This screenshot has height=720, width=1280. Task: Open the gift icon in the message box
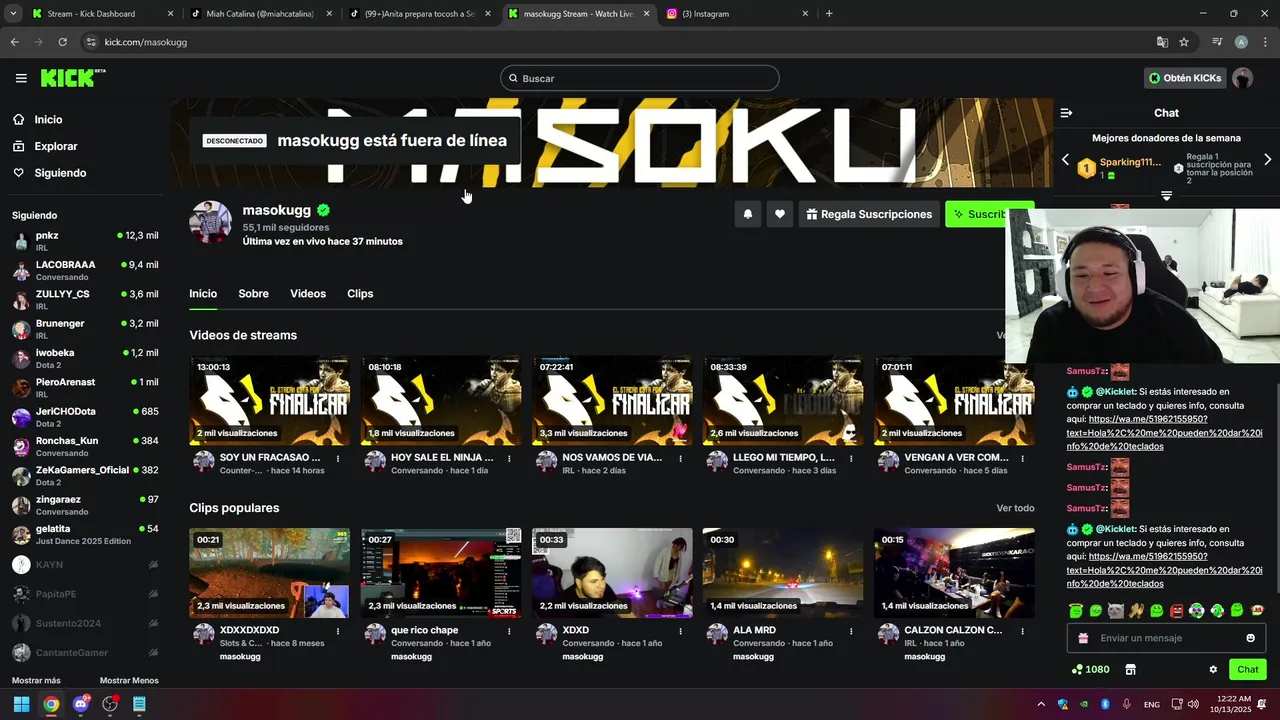point(1083,638)
